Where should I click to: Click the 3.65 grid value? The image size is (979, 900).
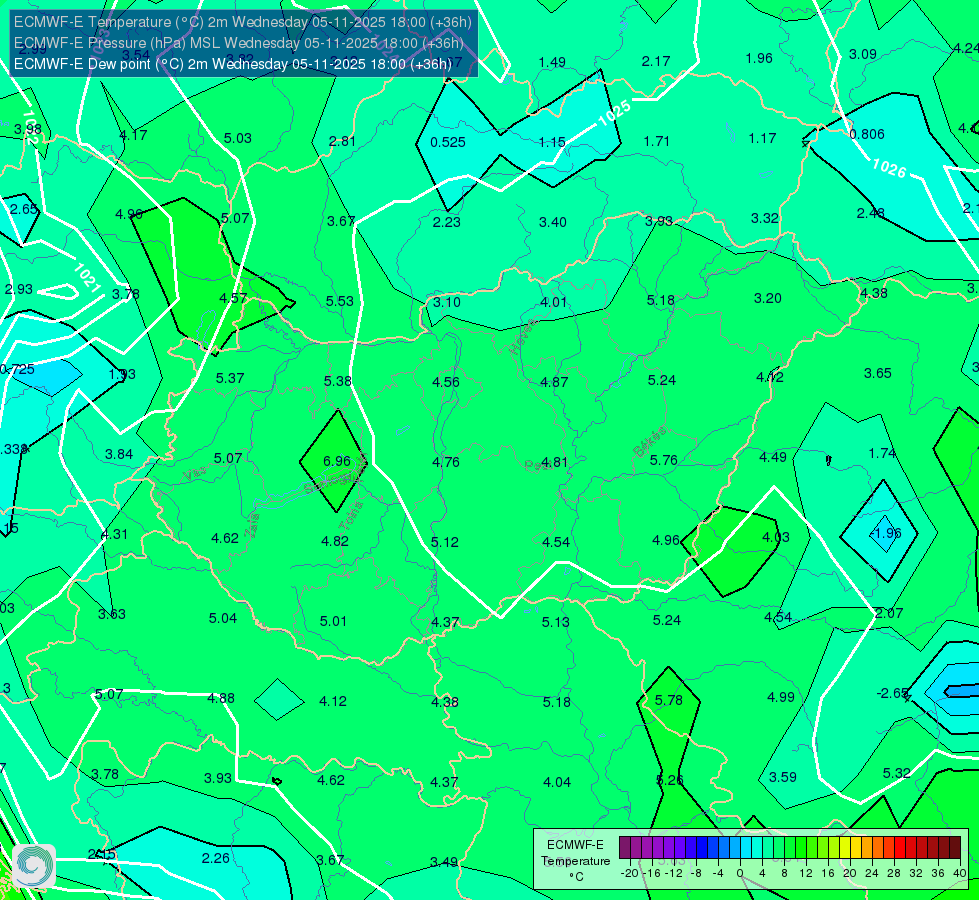tap(877, 373)
